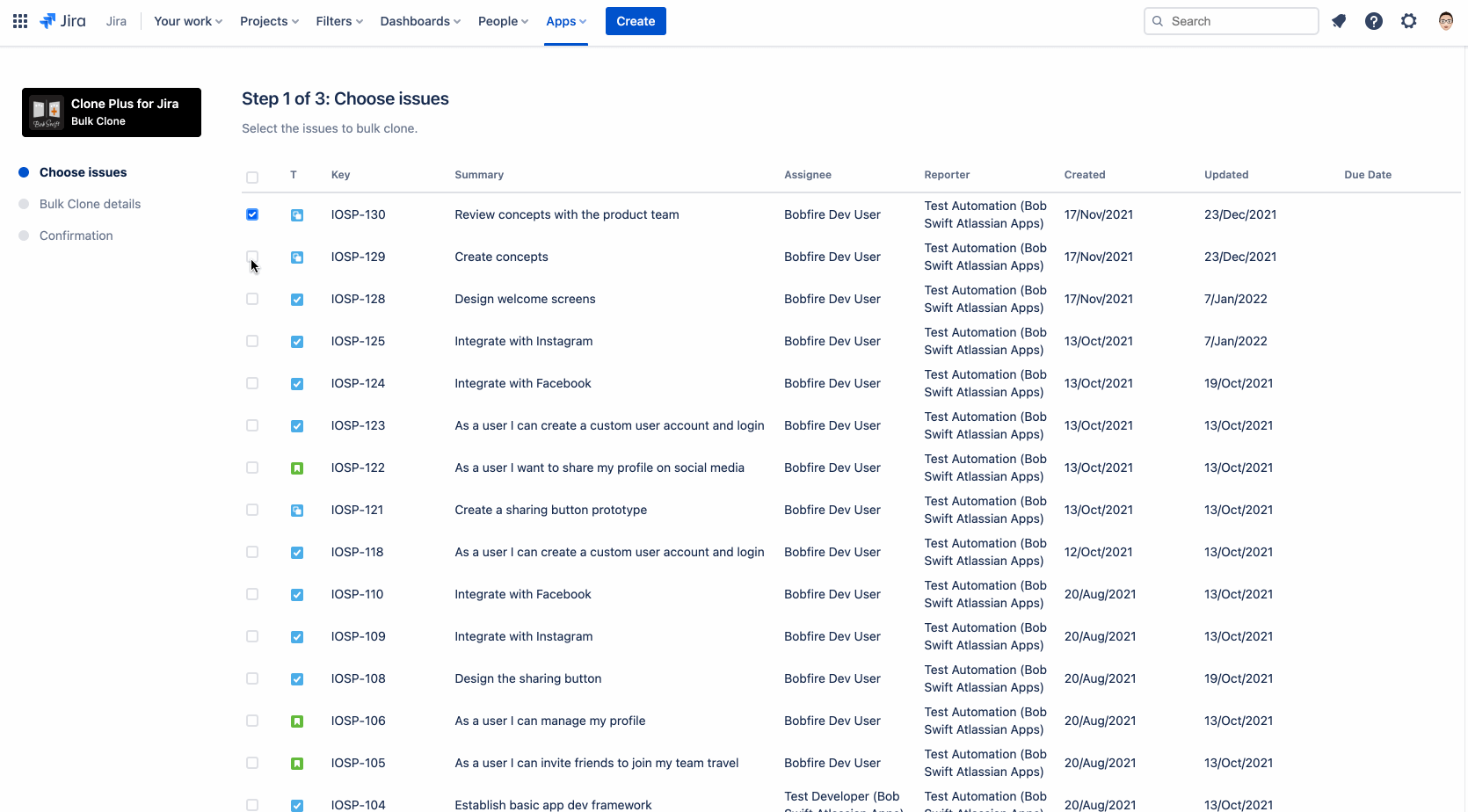Screen dimensions: 1468x812
Task: Open the notifications icon
Action: click(1339, 21)
